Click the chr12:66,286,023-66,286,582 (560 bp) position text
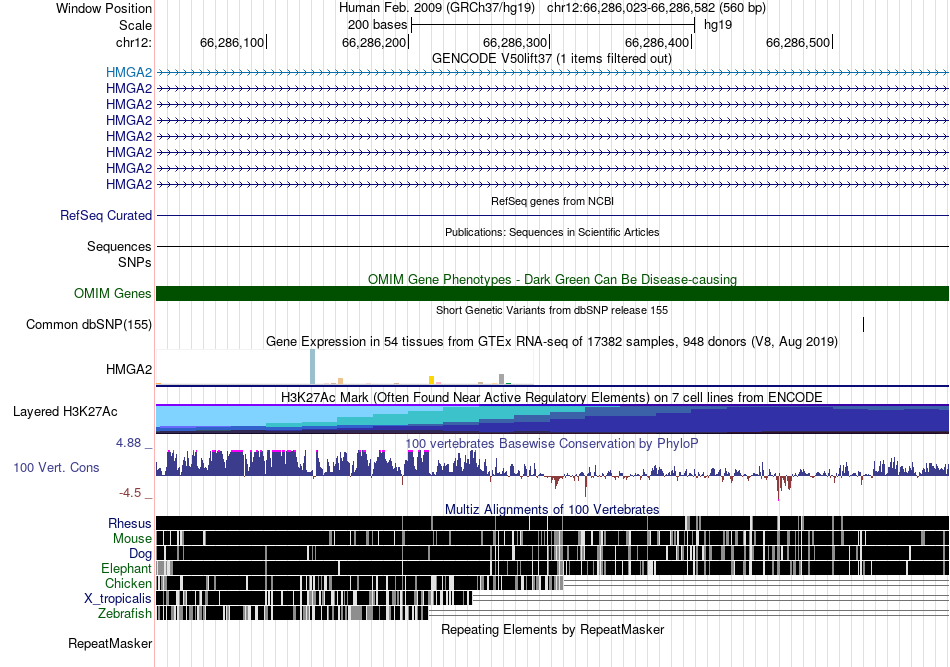The width and height of the screenshot is (950, 667). [656, 8]
